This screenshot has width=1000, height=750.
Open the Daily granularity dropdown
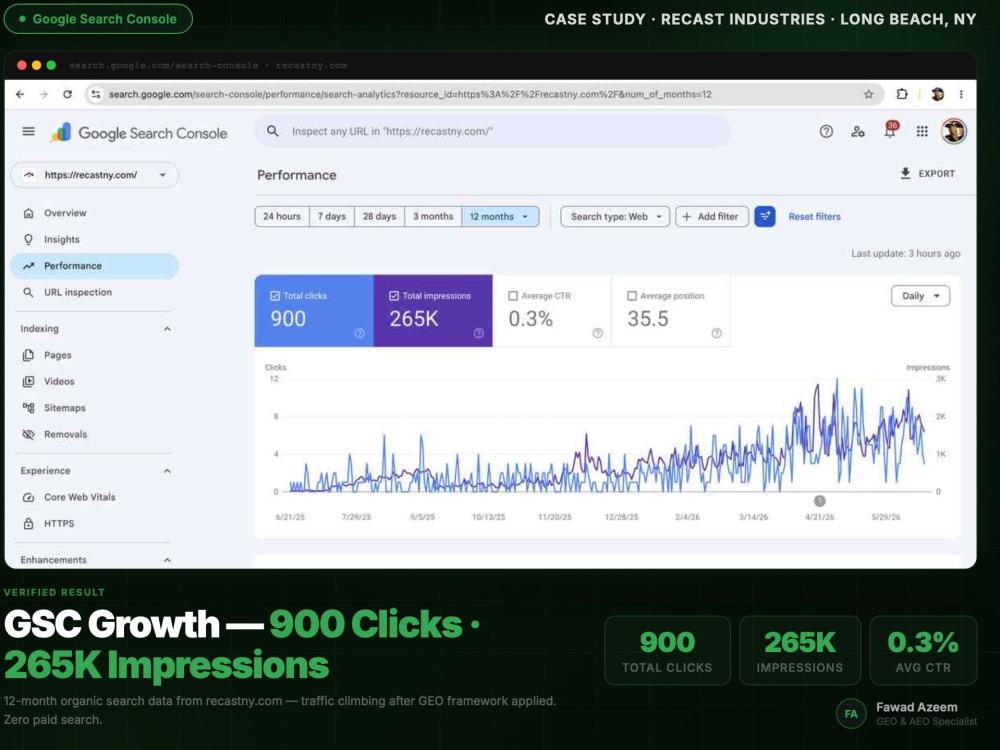(920, 296)
